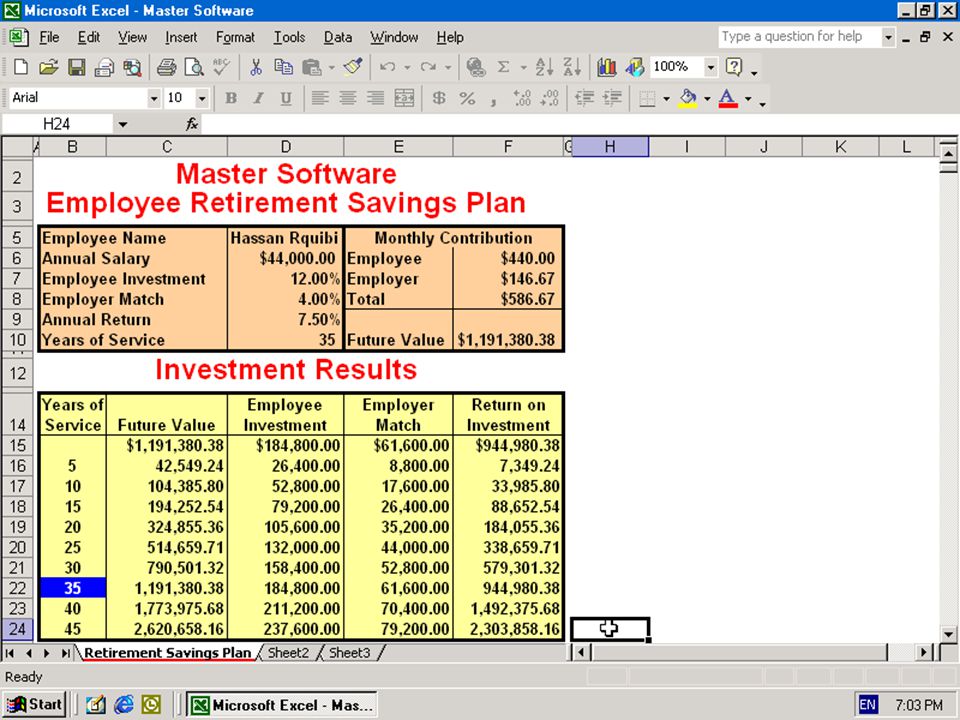This screenshot has height=720, width=960.
Task: Open the Data menu
Action: tap(338, 37)
